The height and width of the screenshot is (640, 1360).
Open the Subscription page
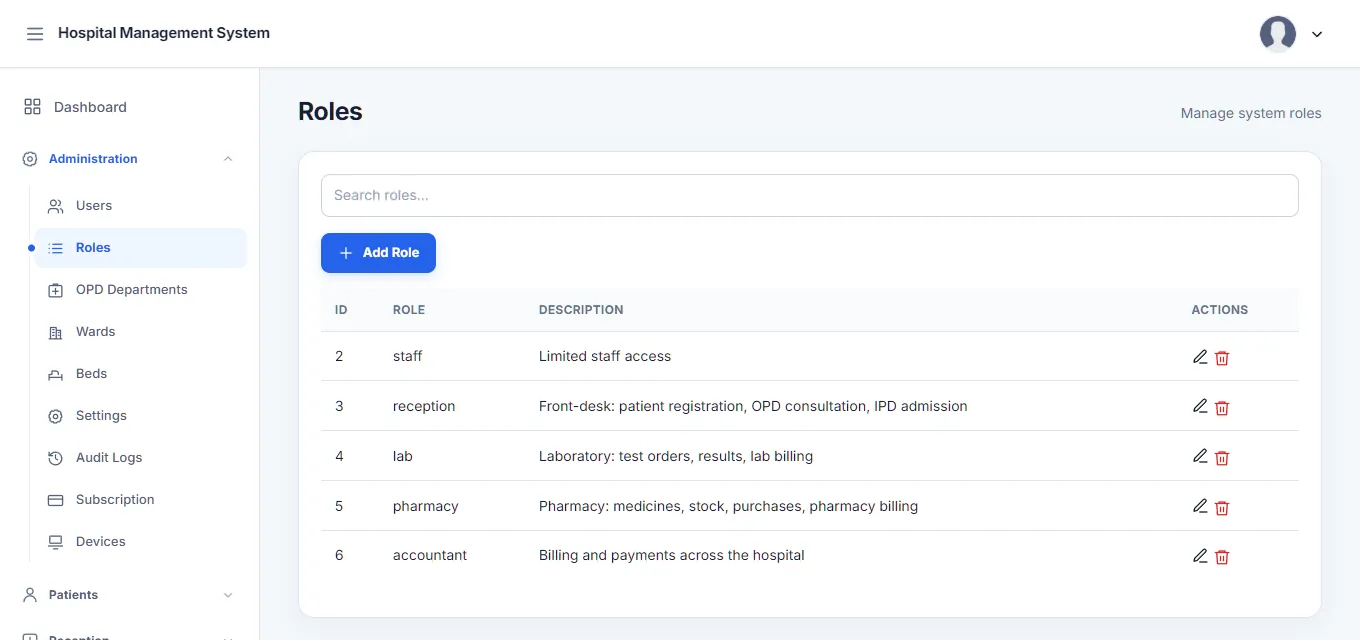coord(141,500)
